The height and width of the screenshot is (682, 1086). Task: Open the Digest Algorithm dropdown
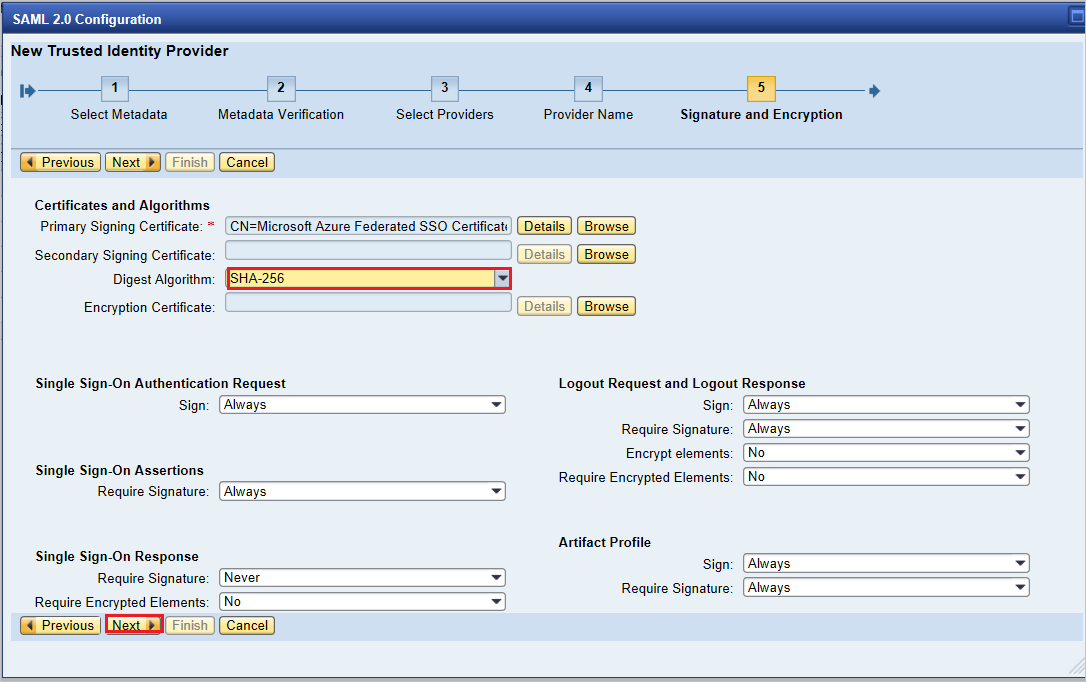tap(502, 278)
